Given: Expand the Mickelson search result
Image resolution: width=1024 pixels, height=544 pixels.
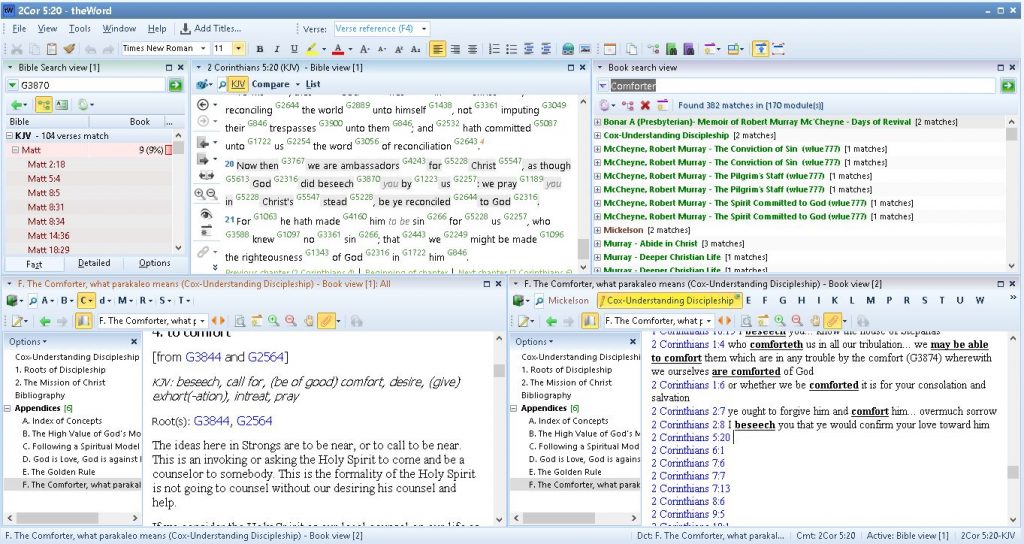Looking at the screenshot, I should coord(598,230).
